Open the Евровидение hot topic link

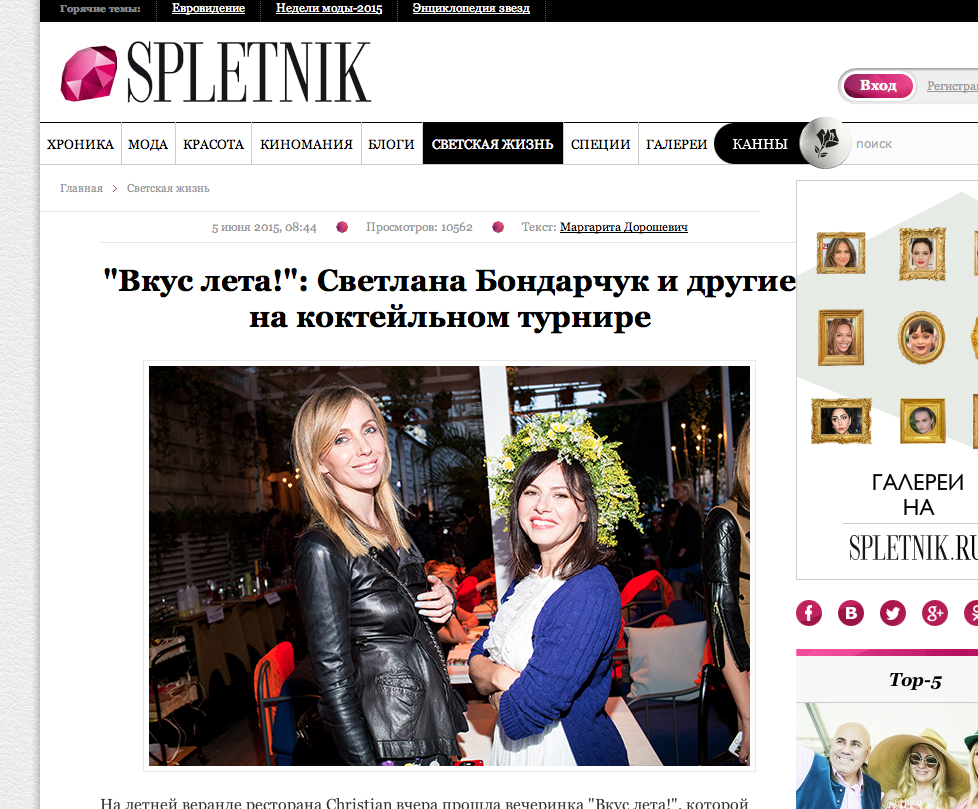click(208, 9)
